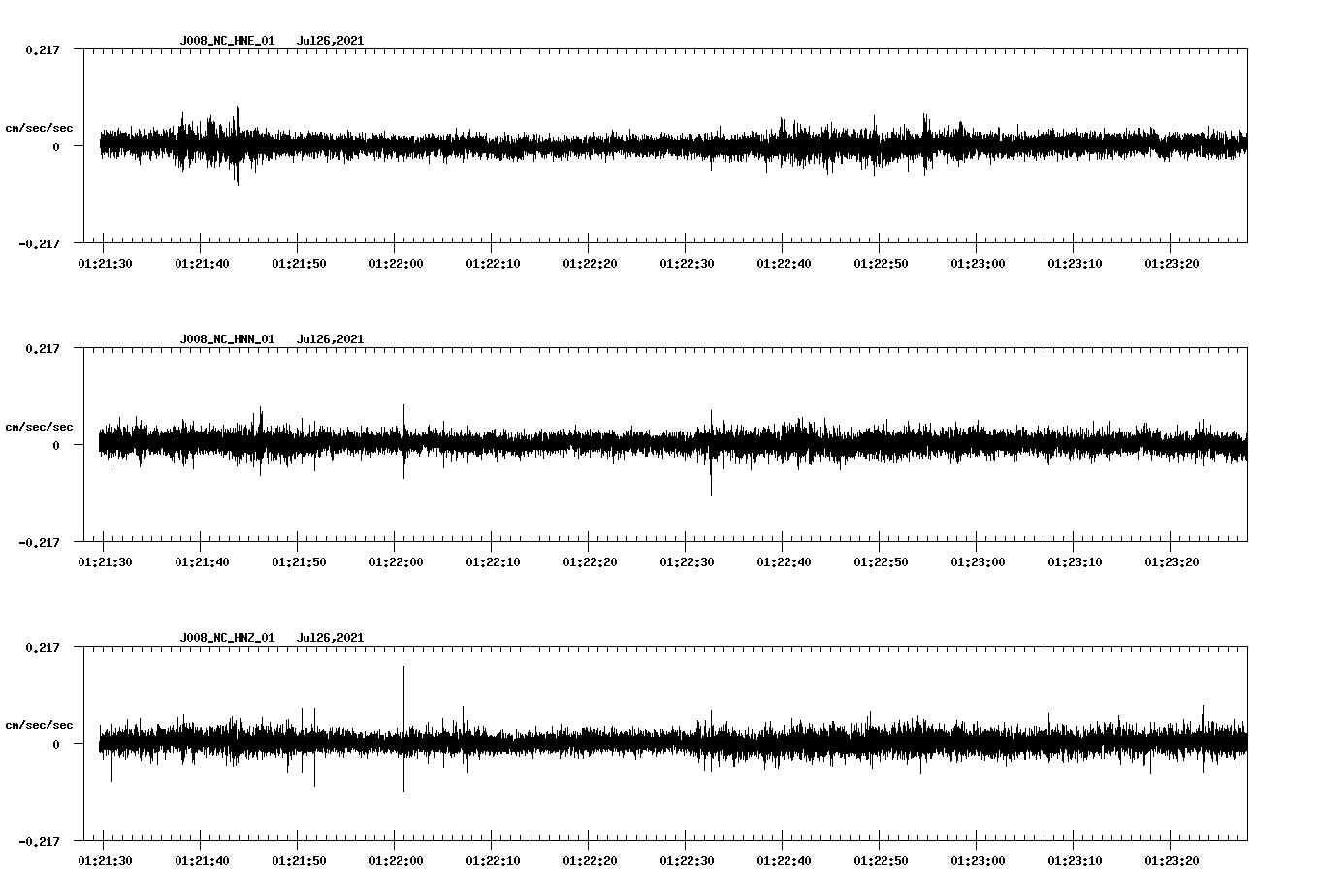Click the zero baseline label on HNZ axis
Image resolution: width=1317 pixels, height=896 pixels.
[x=56, y=744]
